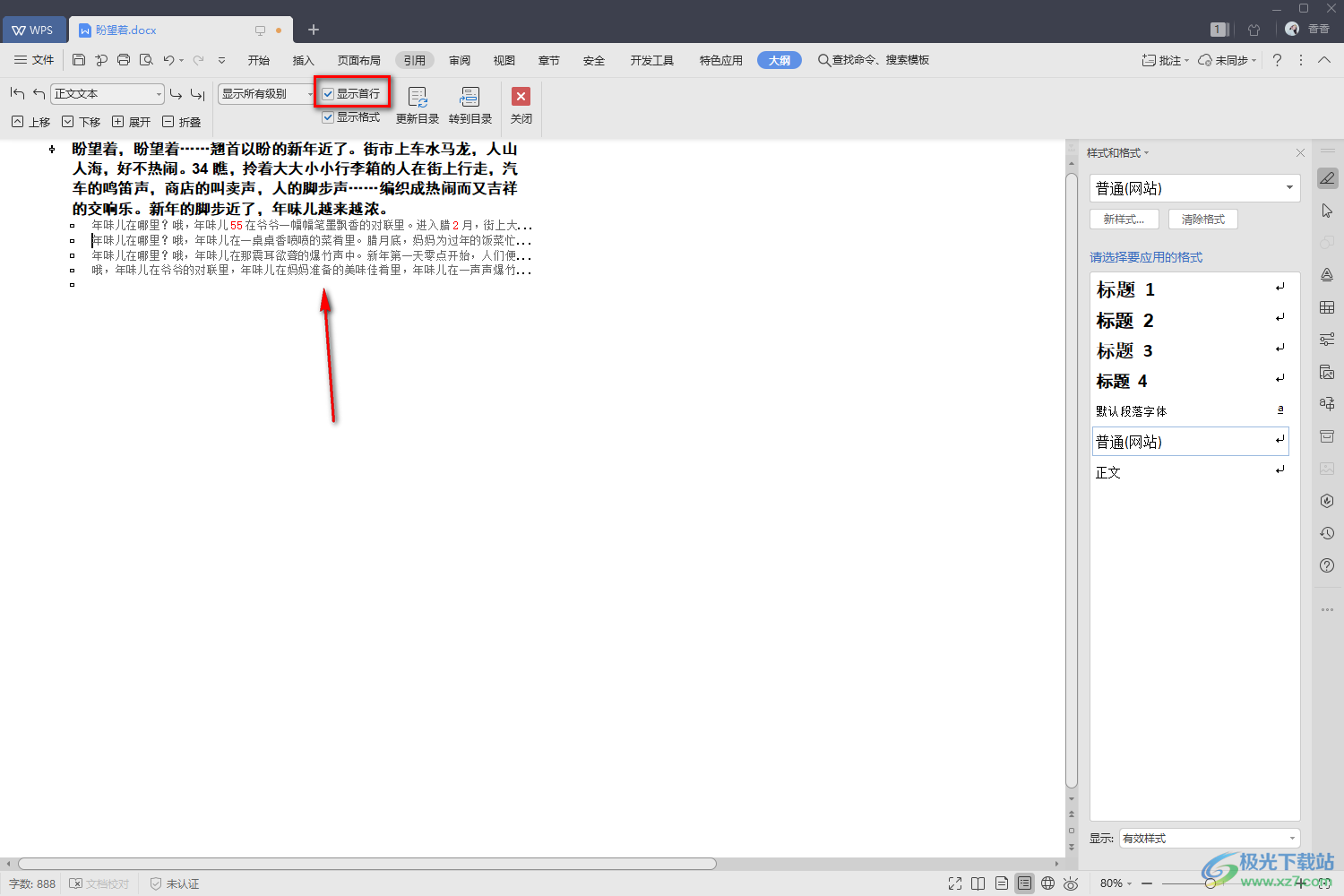Click the Save icon in quick toolbar
1344x896 pixels.
pos(79,60)
